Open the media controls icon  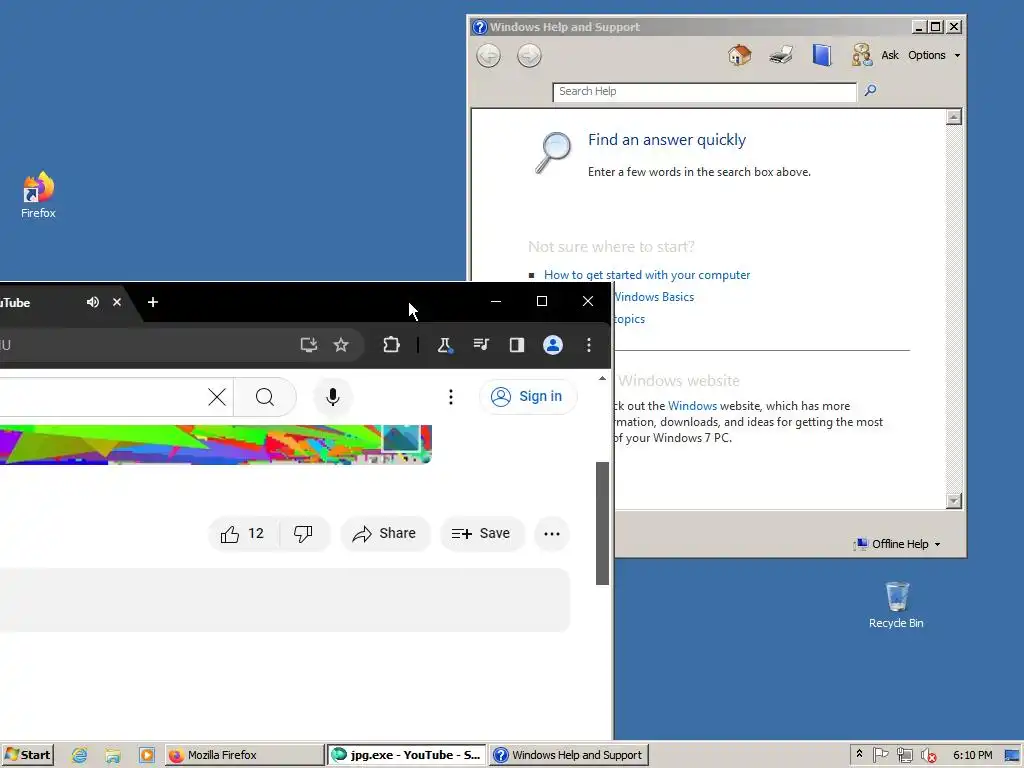click(x=481, y=344)
